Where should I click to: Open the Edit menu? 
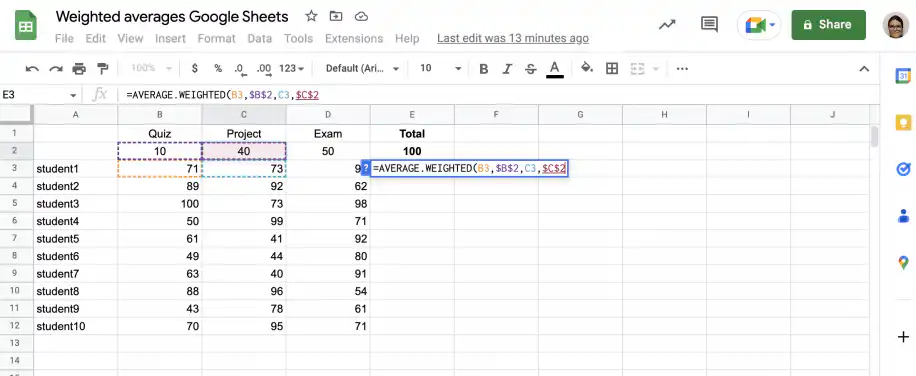(95, 39)
